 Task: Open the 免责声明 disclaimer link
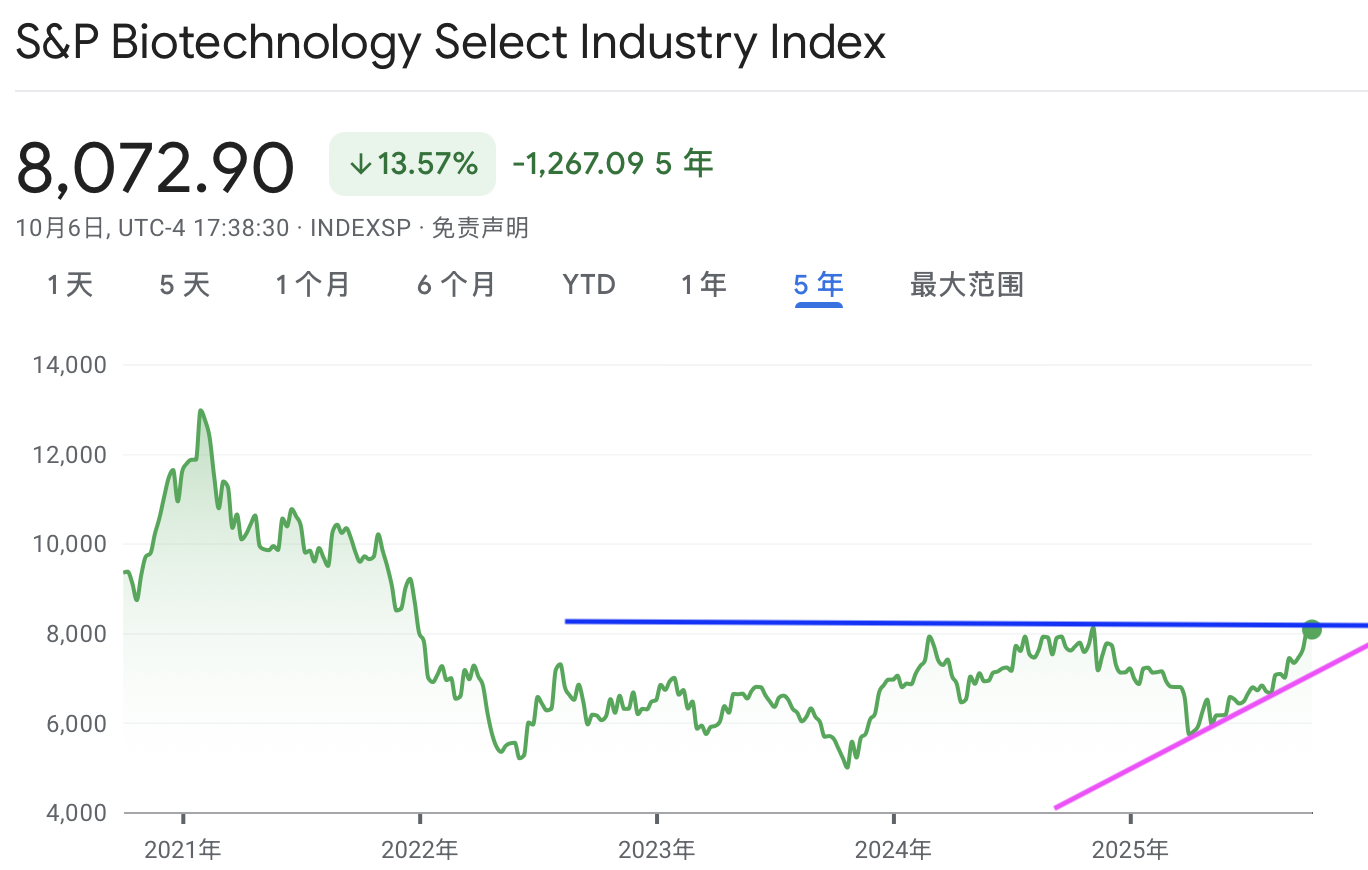point(480,228)
